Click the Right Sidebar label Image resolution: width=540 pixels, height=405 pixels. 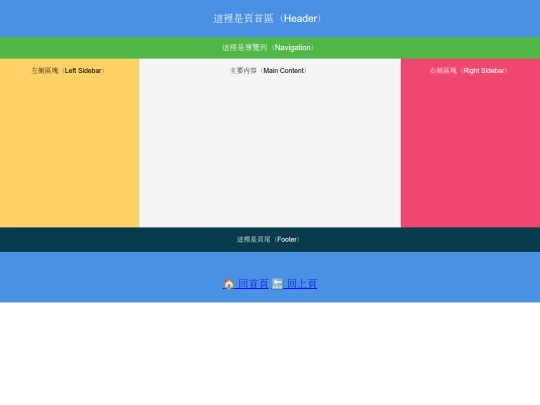tap(468, 71)
